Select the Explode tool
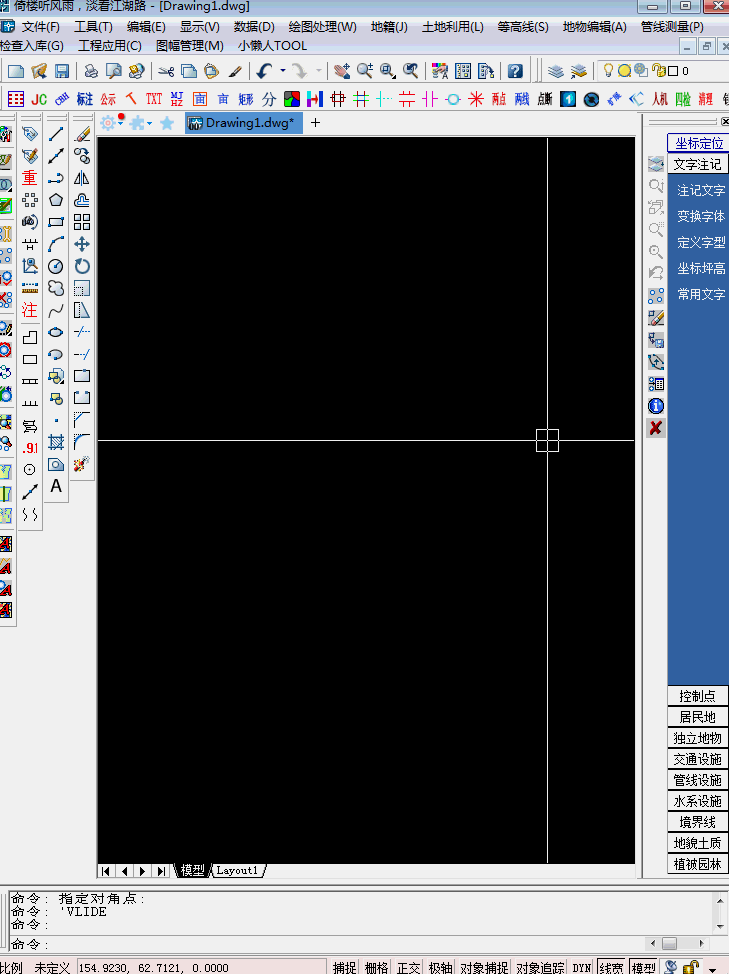The image size is (729, 974). click(x=82, y=463)
